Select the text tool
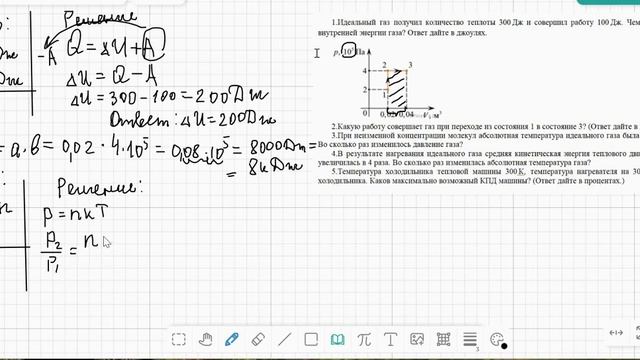The width and height of the screenshot is (640, 360). click(x=390, y=339)
